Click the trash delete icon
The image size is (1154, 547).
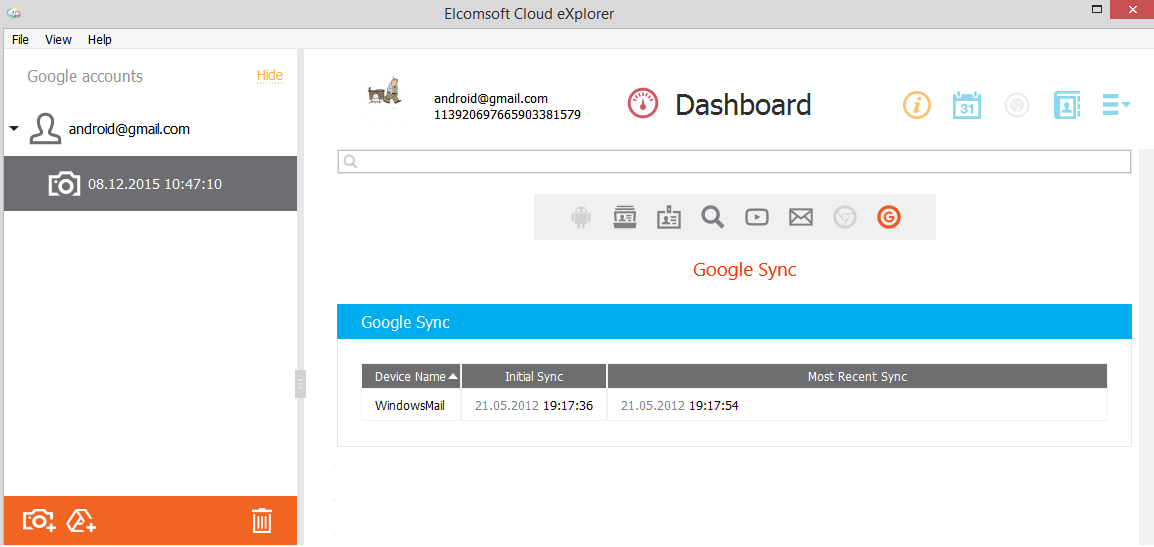click(x=262, y=520)
